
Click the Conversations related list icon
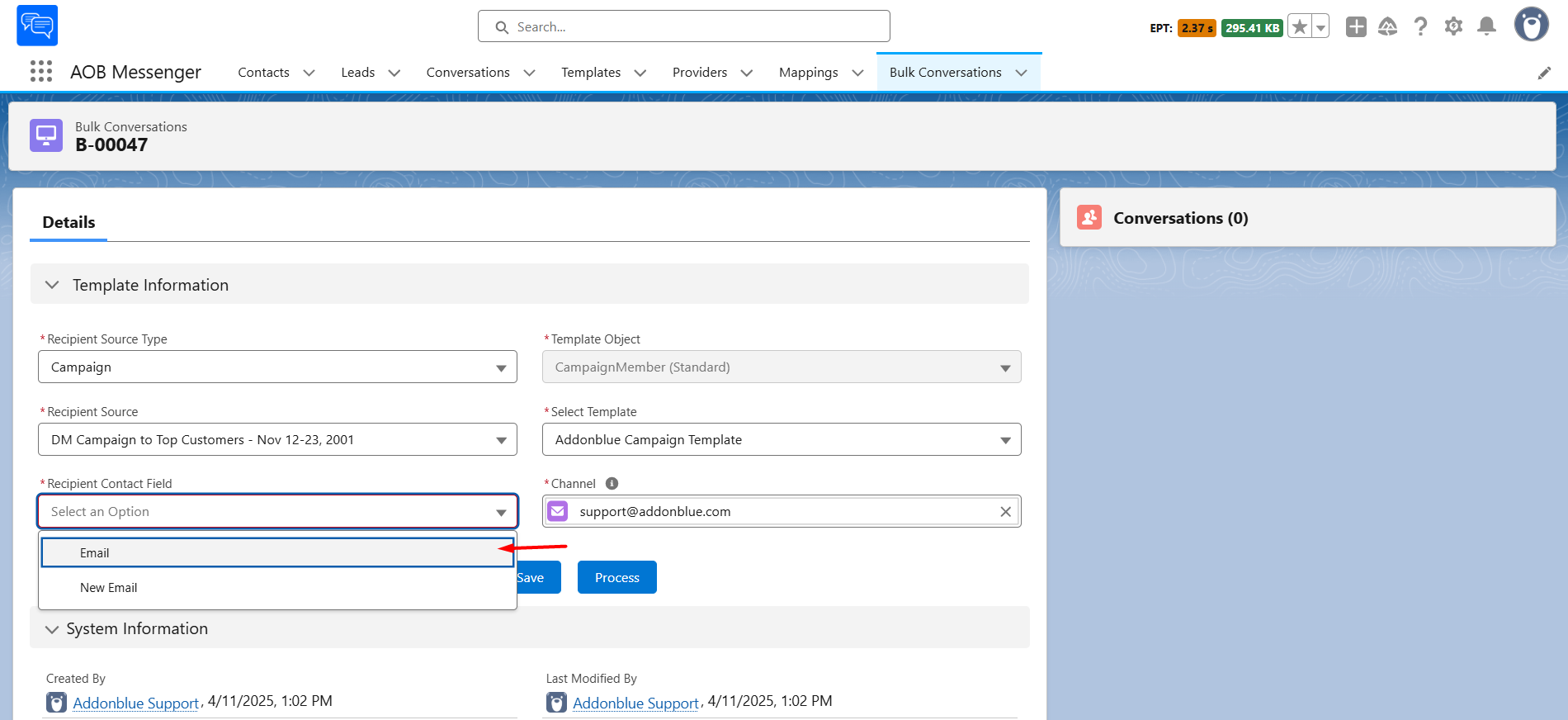pos(1089,218)
